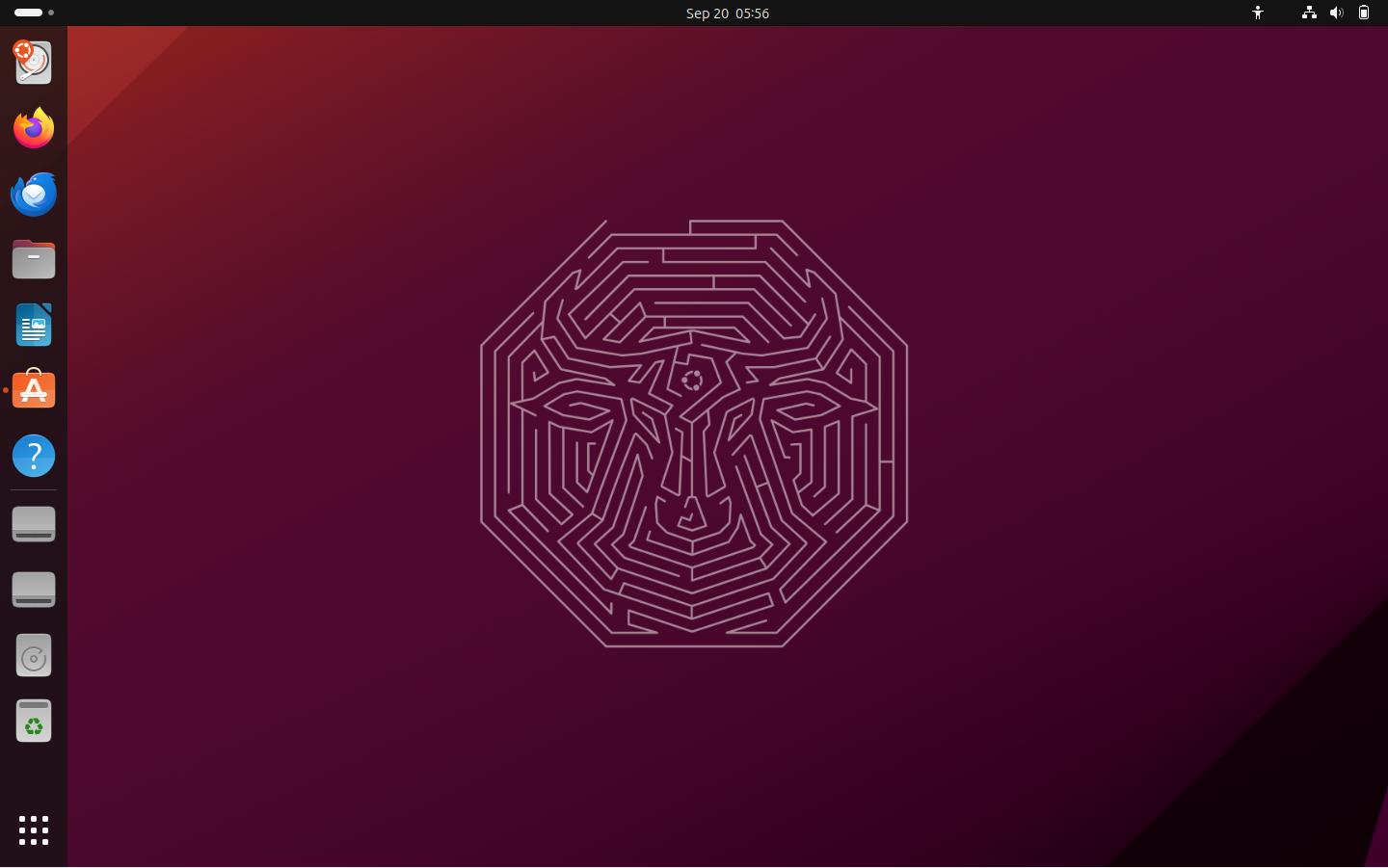The width and height of the screenshot is (1388, 868).
Task: Click the volume icon in the top bar
Action: point(1337,13)
